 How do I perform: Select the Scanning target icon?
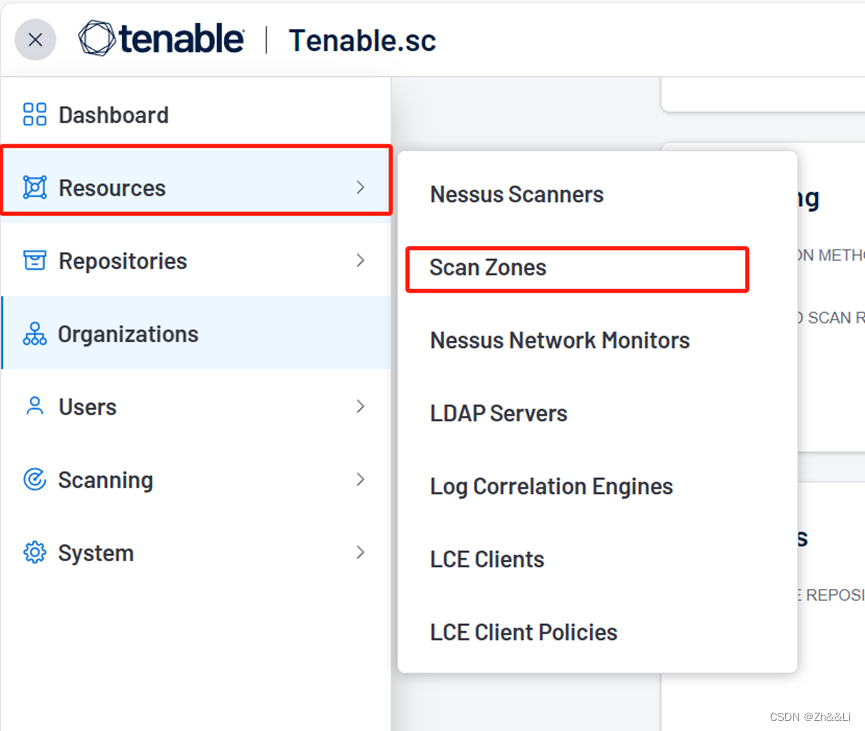pyautogui.click(x=34, y=479)
